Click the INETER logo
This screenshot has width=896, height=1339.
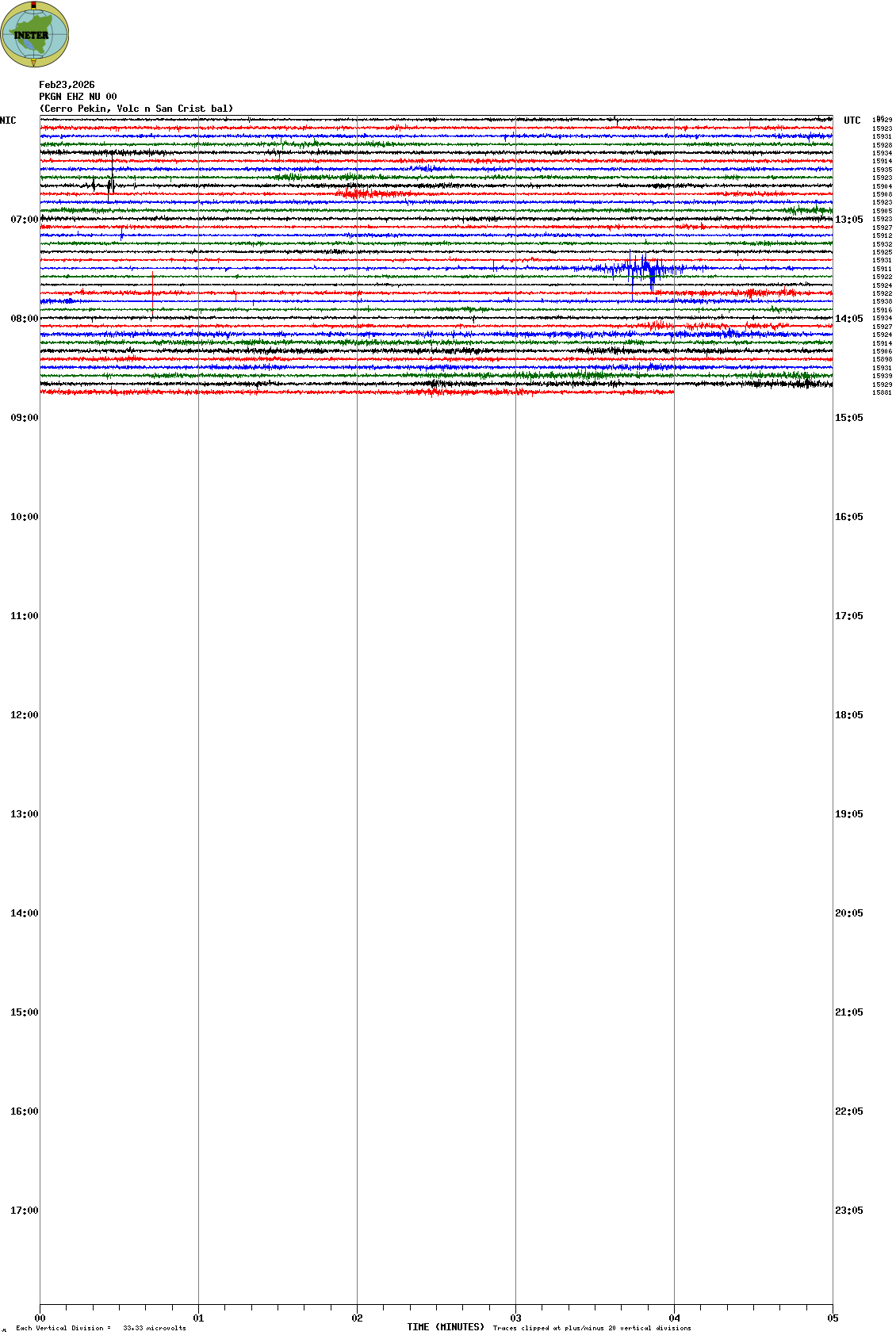coord(35,34)
